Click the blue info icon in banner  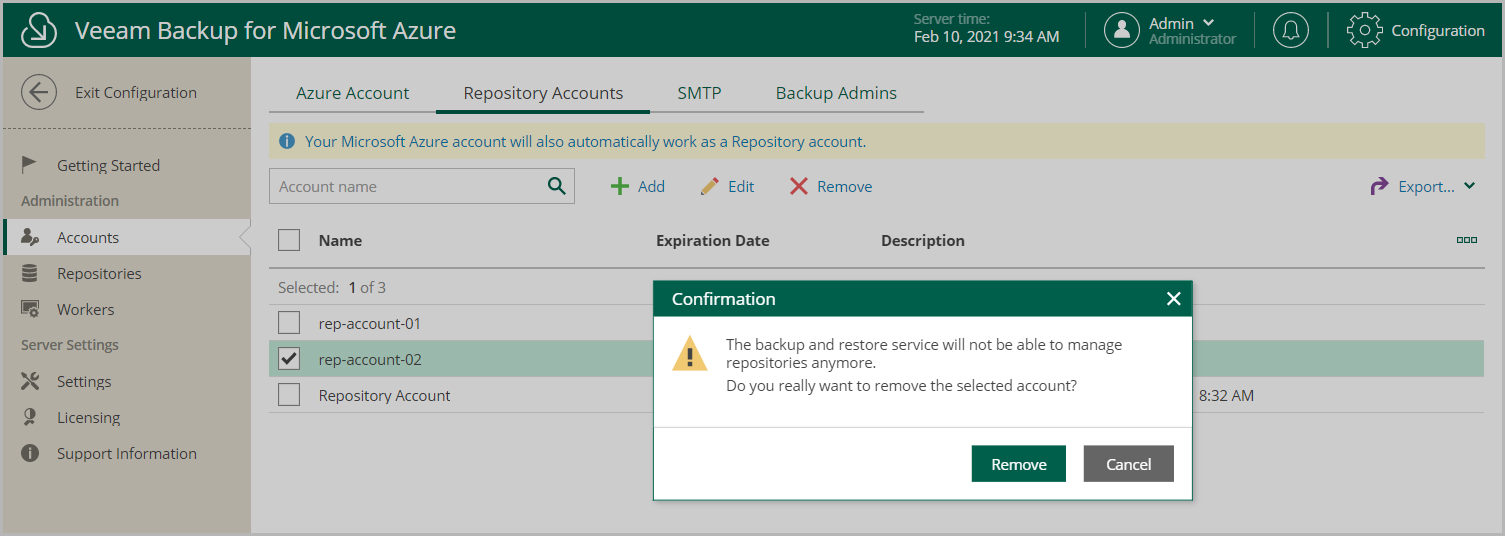[287, 142]
